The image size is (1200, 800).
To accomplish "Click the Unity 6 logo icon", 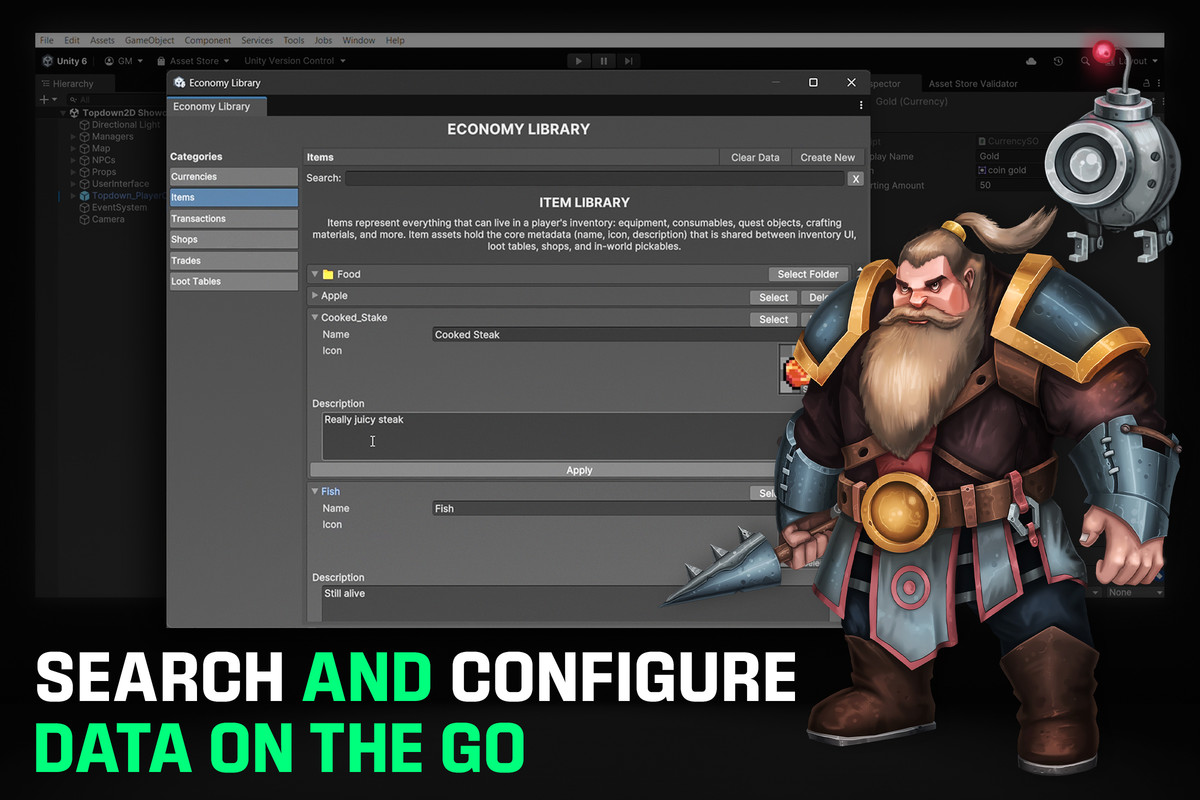I will [x=47, y=61].
